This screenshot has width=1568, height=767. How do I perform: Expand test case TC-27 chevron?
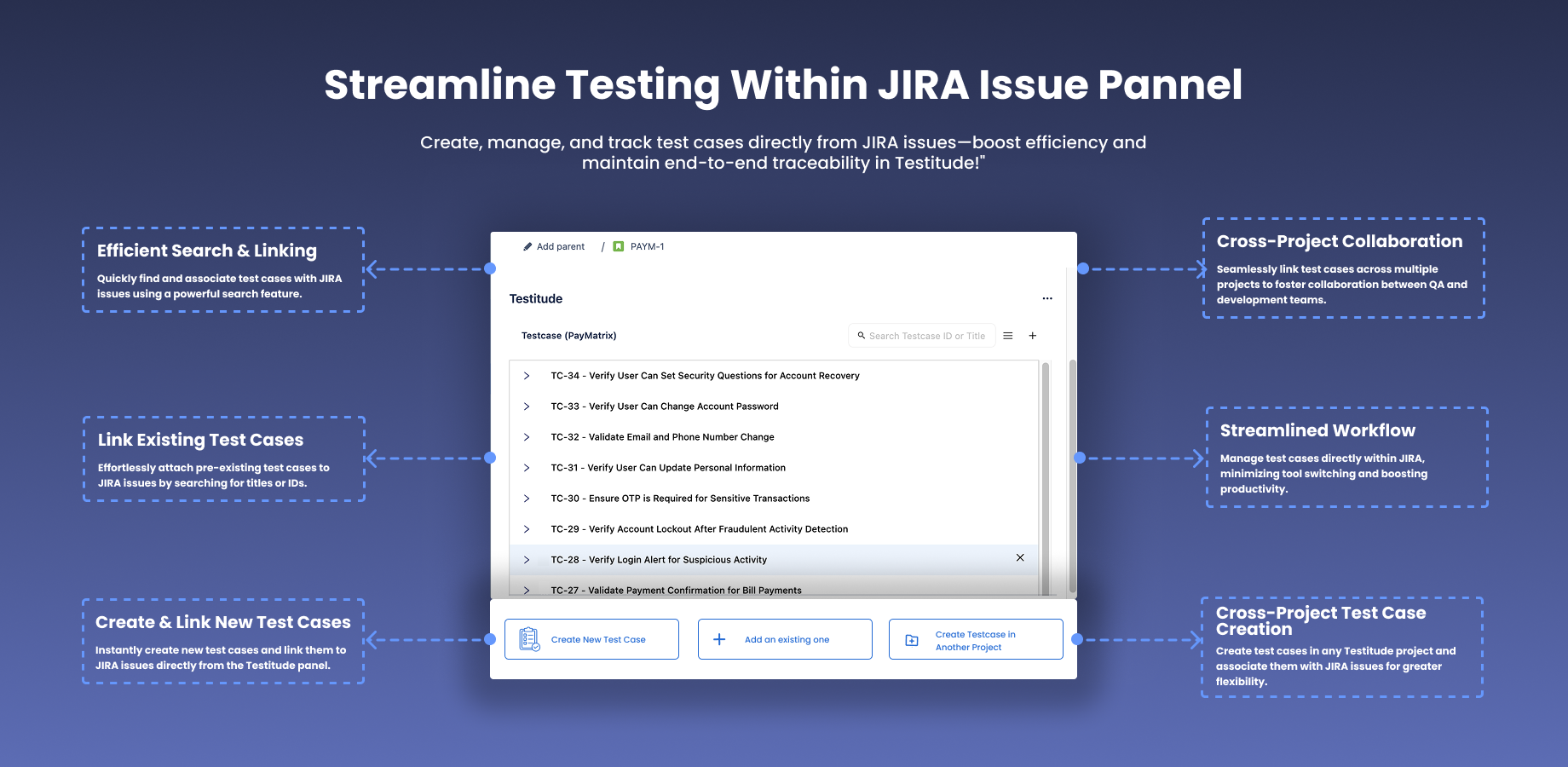pos(527,591)
